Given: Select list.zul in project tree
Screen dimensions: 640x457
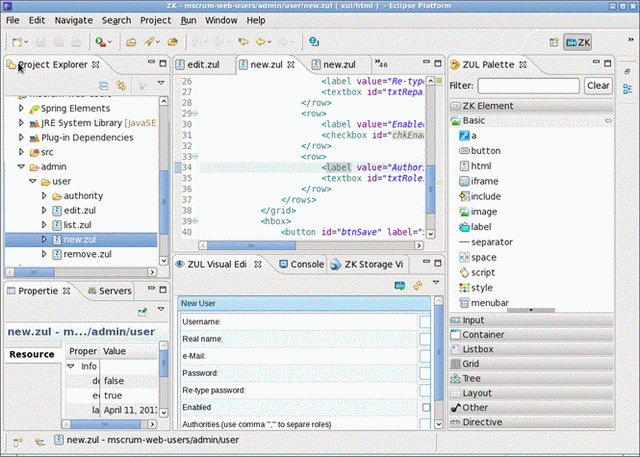Looking at the screenshot, I should coord(77,225).
